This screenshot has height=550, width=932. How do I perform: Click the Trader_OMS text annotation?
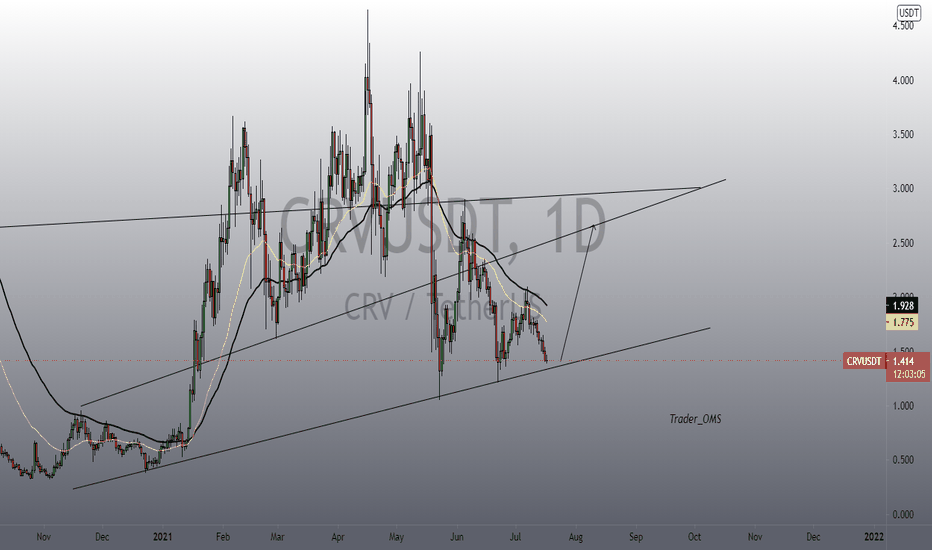tap(695, 419)
